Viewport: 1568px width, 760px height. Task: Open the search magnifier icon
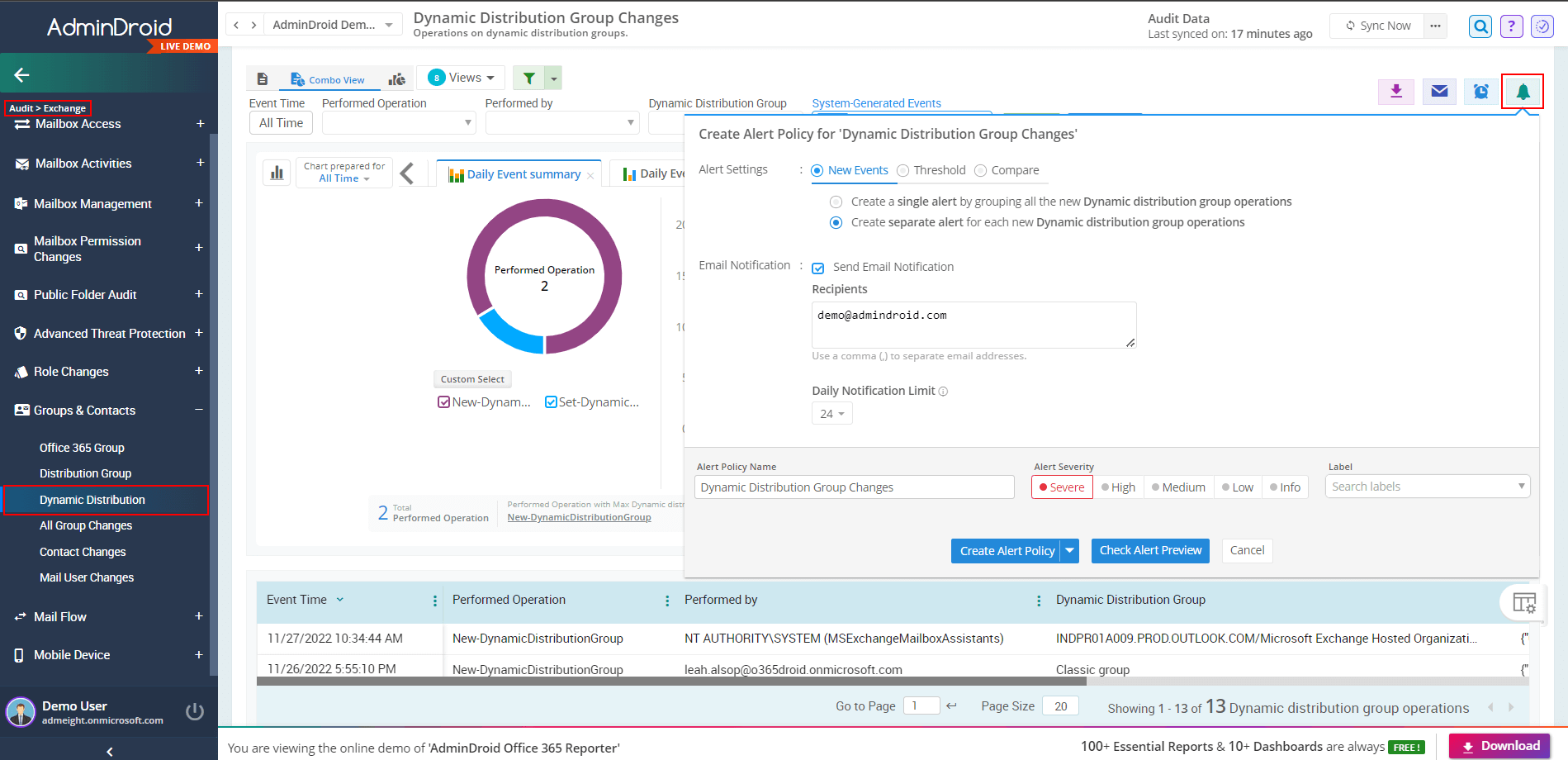coord(1480,26)
